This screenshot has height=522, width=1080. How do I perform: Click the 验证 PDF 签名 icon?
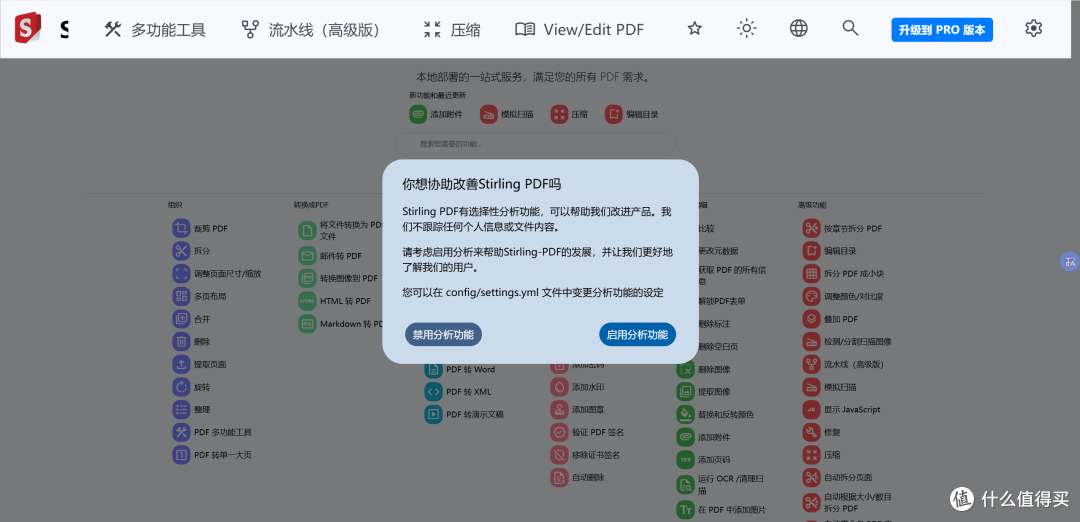click(x=559, y=432)
